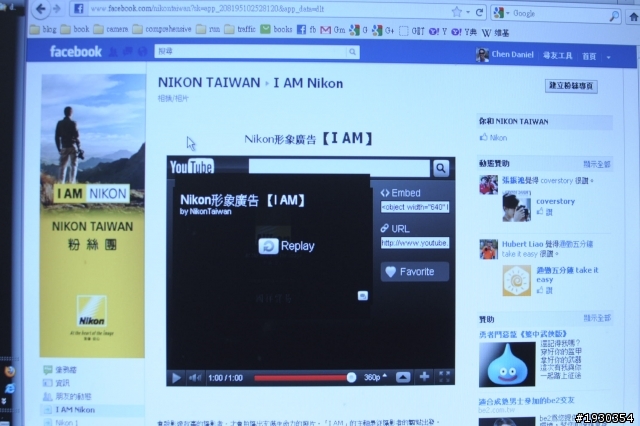Click the I AM NIKON cover image
640x426 pixels.
point(93,215)
